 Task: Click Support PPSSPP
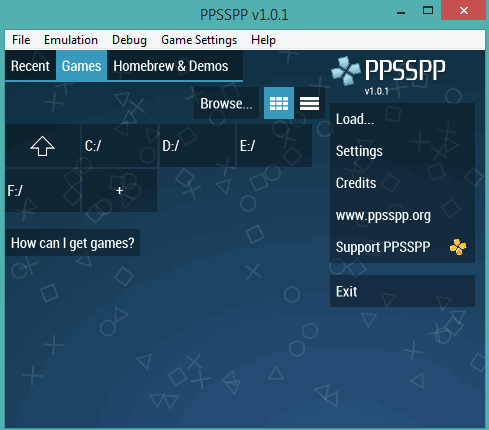[x=402, y=247]
